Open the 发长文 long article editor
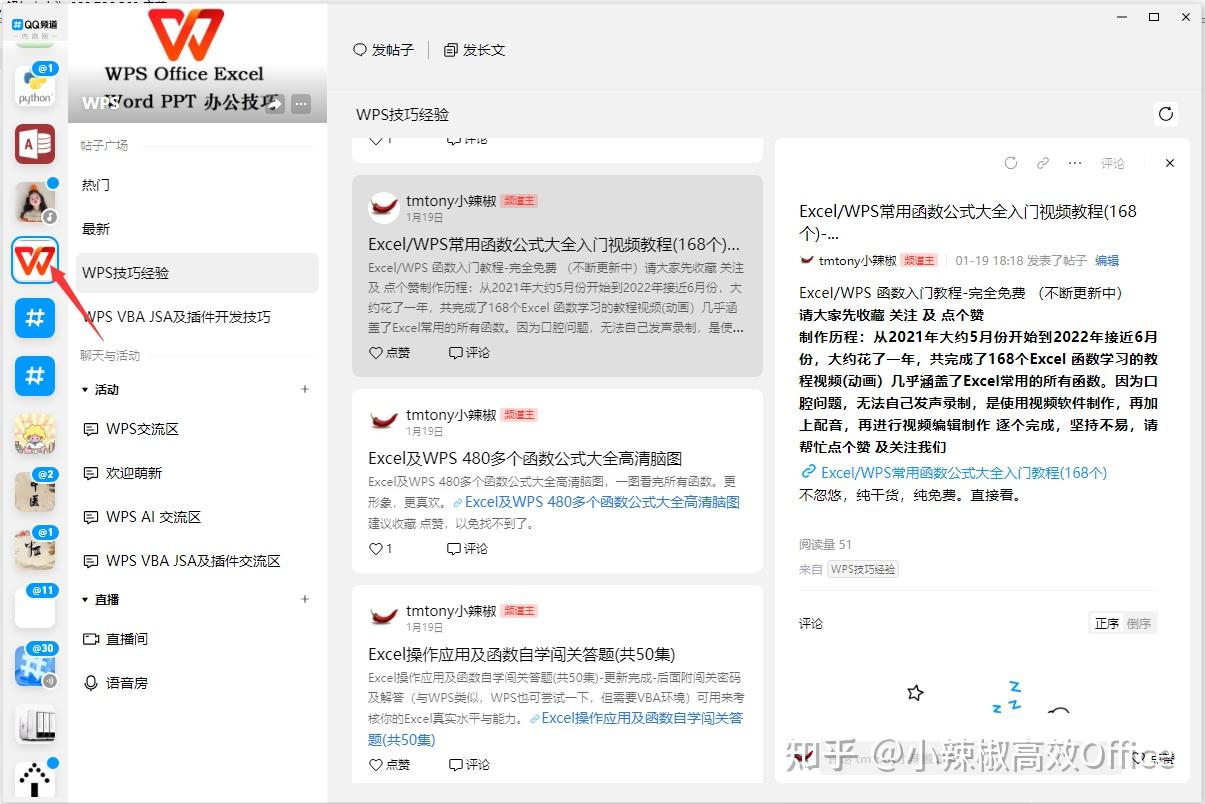 (x=473, y=48)
